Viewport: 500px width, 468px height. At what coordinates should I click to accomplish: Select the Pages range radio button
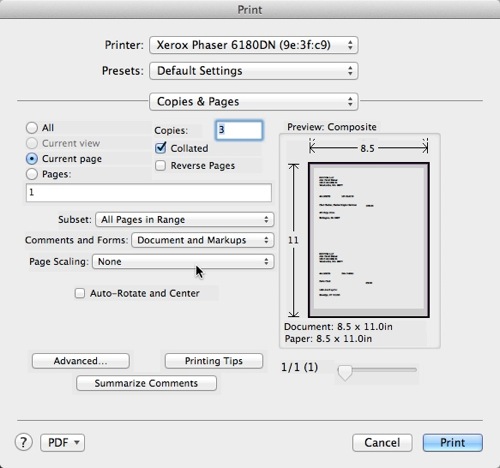[x=32, y=174]
